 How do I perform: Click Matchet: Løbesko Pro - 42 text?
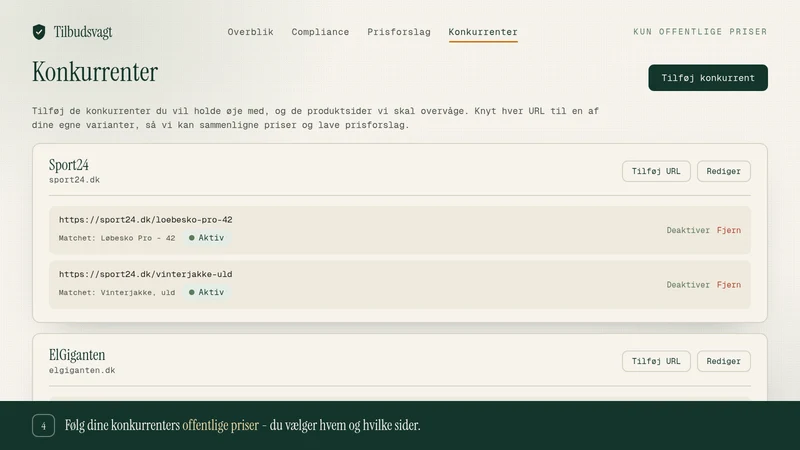coord(117,238)
